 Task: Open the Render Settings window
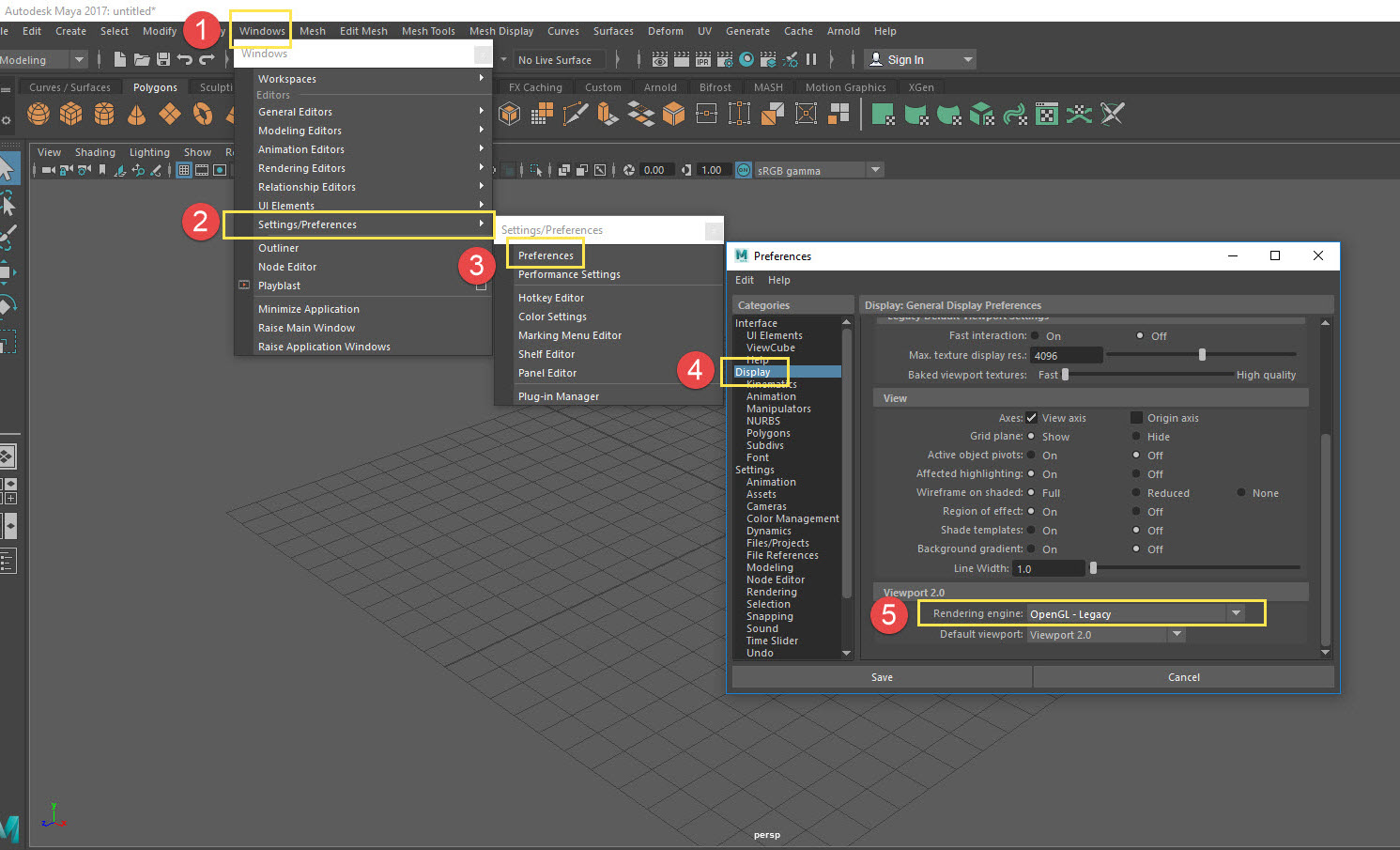pos(724,58)
